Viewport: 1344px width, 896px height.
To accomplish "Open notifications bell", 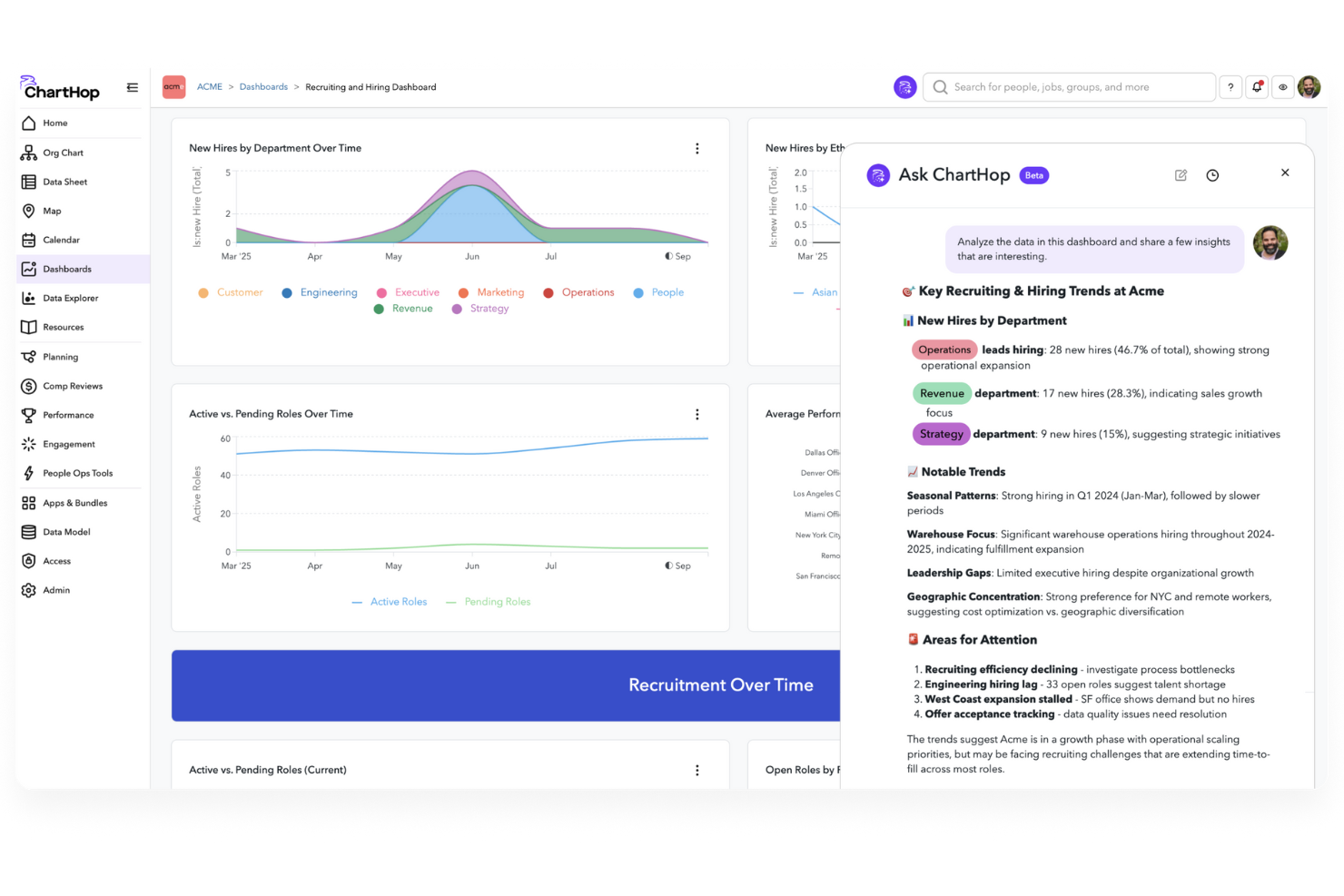I will tap(1257, 86).
